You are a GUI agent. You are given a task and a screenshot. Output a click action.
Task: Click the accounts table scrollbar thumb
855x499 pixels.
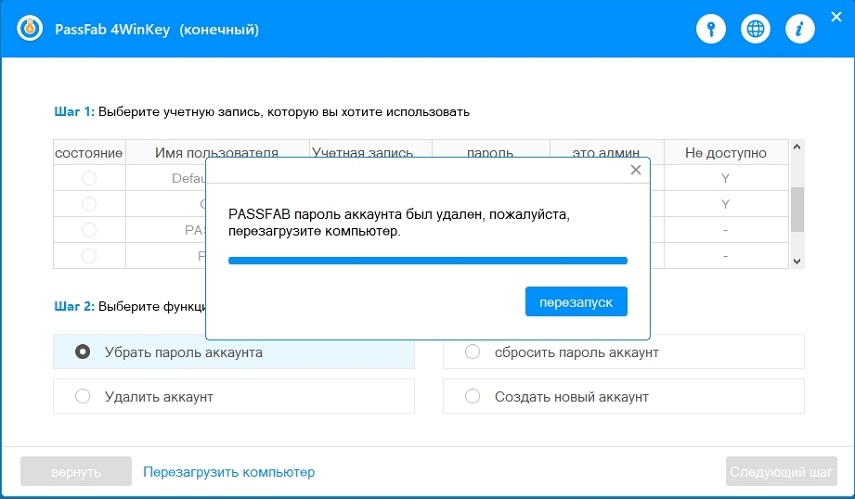click(797, 209)
